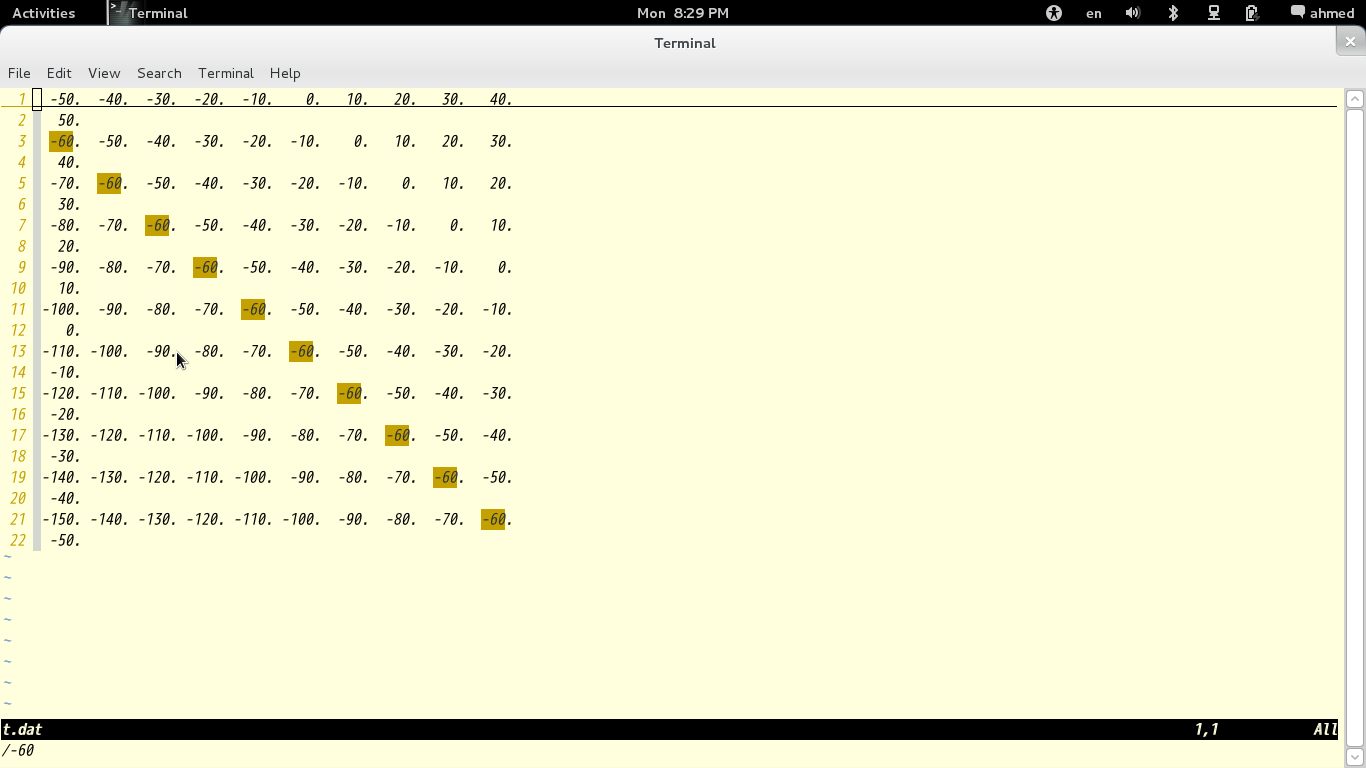The width and height of the screenshot is (1366, 768).
Task: Open the clock showing Mon 8:29 PM
Action: click(x=683, y=13)
